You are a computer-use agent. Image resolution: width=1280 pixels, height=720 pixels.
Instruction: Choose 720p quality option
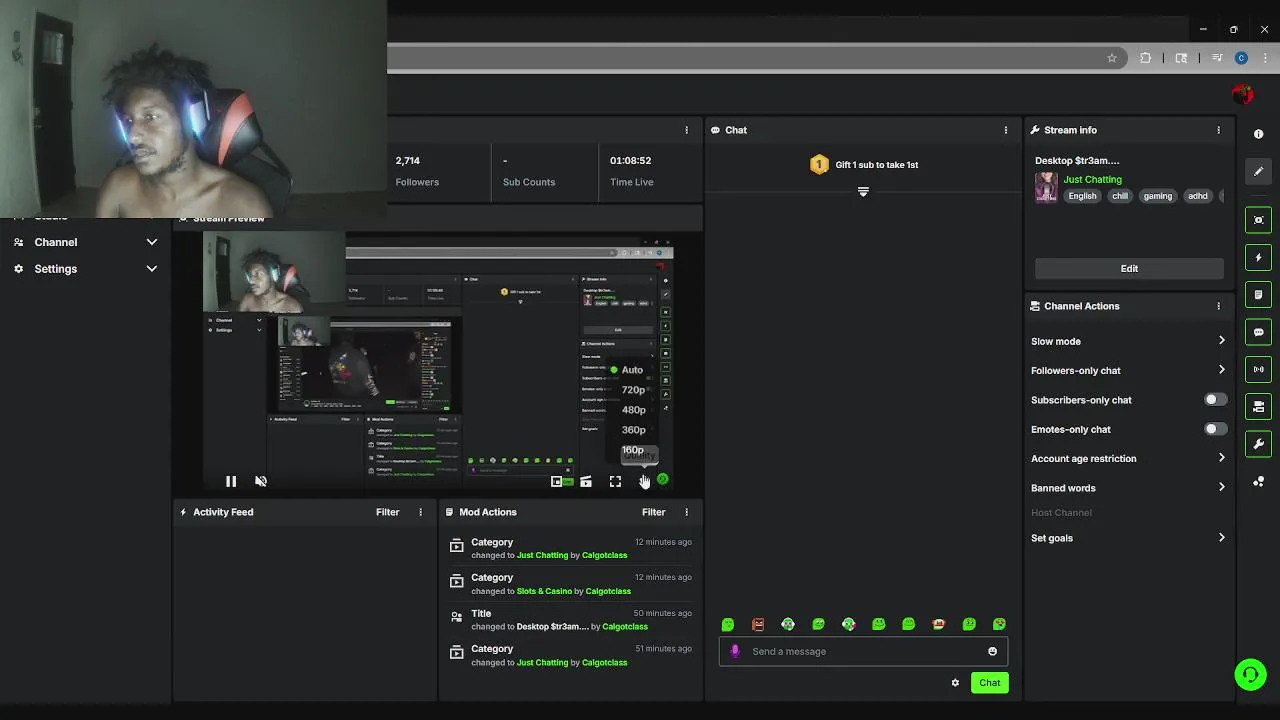click(633, 390)
